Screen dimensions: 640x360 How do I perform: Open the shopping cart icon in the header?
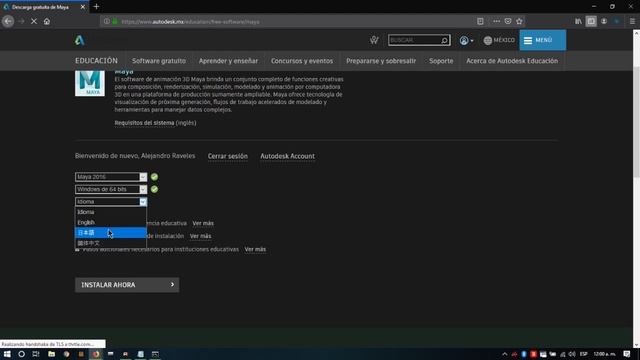tap(374, 40)
